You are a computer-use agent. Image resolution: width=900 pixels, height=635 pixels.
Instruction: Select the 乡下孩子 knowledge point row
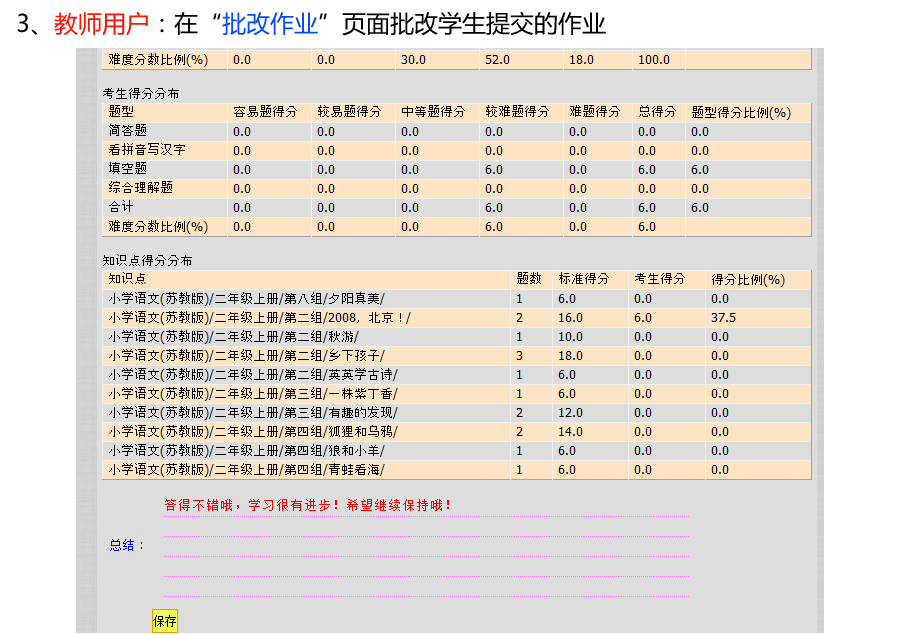tap(246, 356)
